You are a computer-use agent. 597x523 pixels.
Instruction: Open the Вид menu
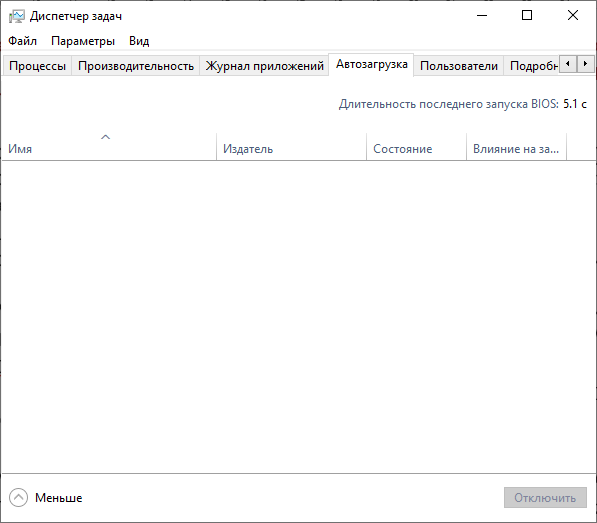coord(139,41)
